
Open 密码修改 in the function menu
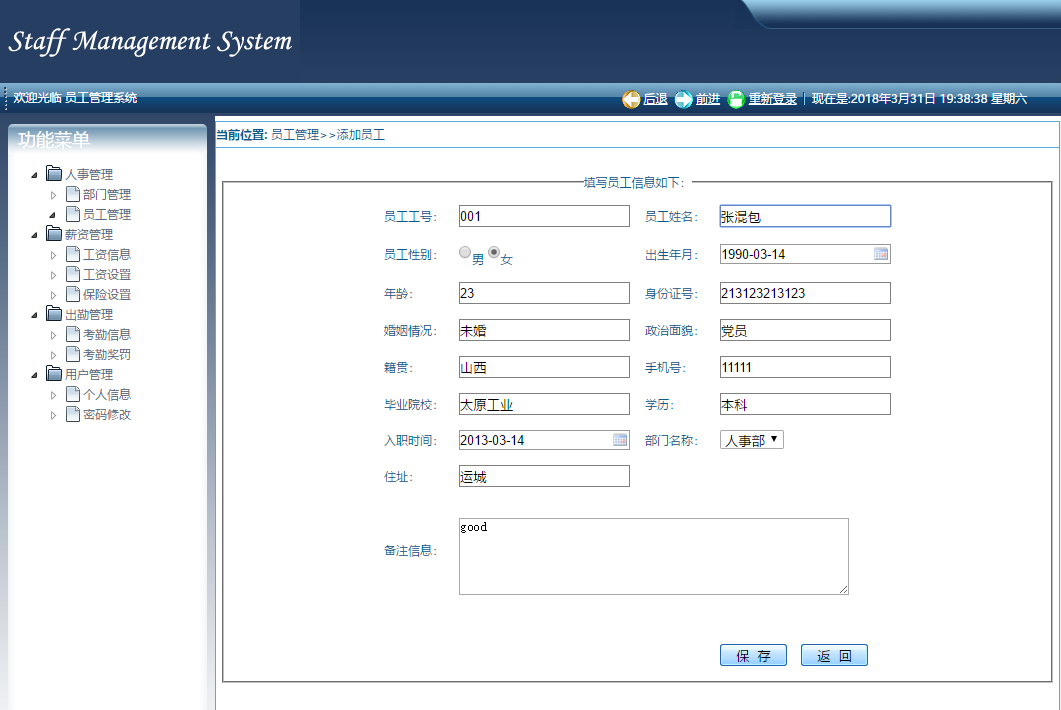(107, 414)
